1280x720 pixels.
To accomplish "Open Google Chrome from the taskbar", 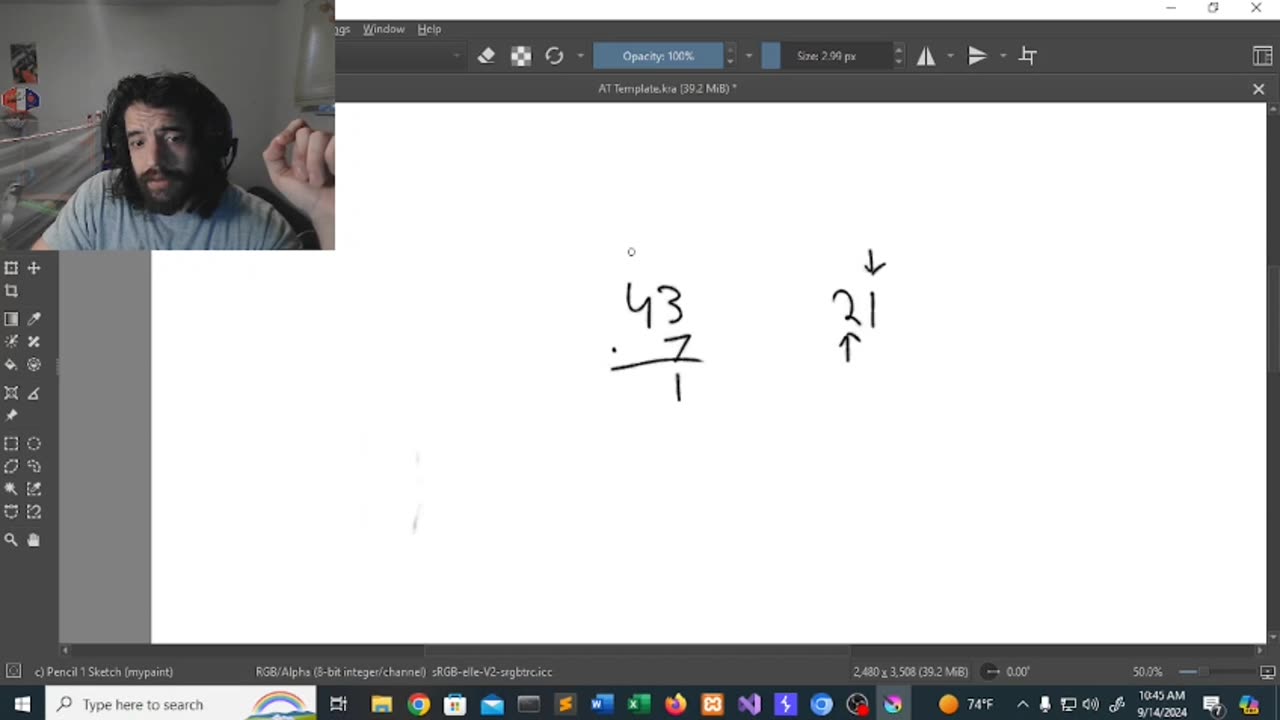I will coord(418,704).
